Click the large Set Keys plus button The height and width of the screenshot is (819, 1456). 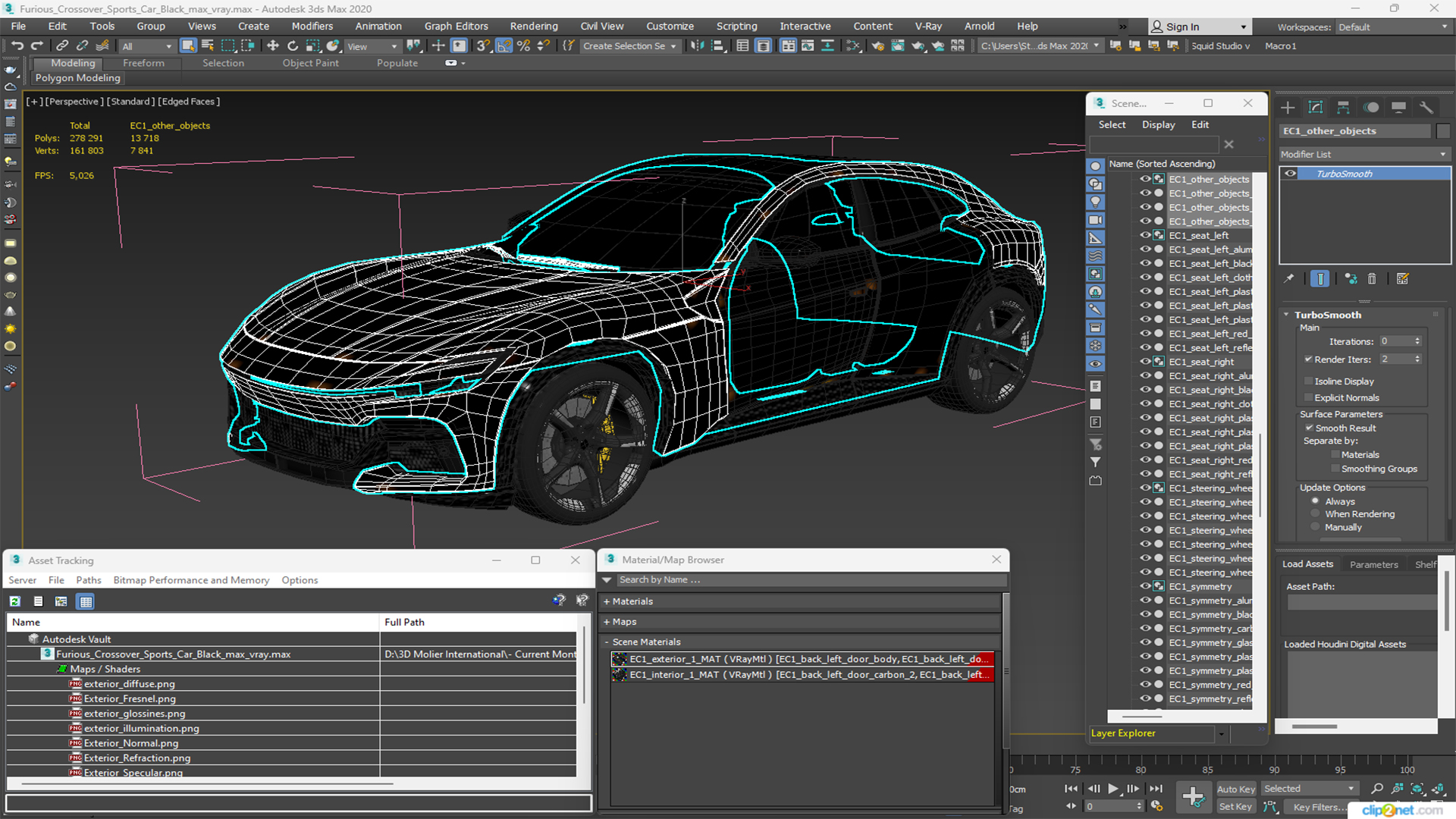pyautogui.click(x=1193, y=797)
